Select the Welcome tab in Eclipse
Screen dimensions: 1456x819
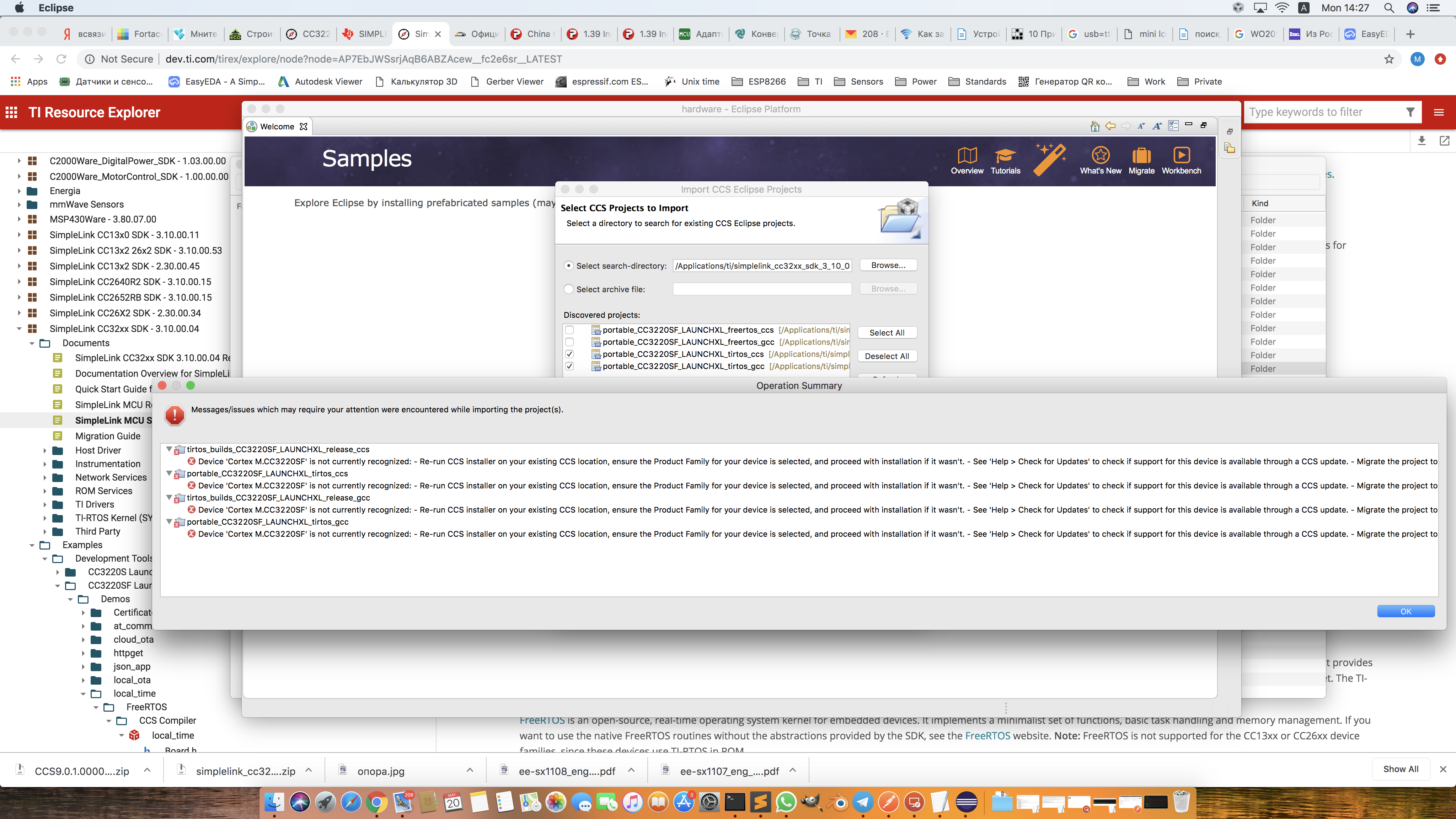click(x=277, y=126)
